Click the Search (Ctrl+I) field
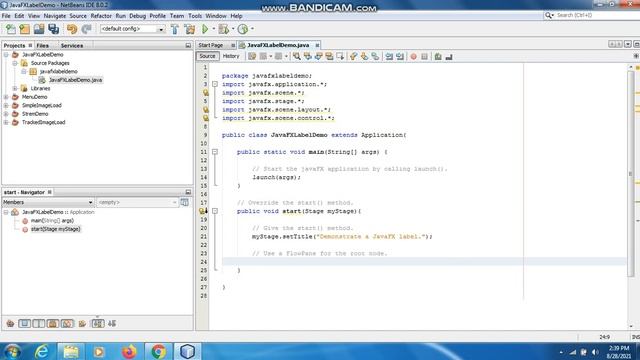This screenshot has height=360, width=640. (593, 15)
